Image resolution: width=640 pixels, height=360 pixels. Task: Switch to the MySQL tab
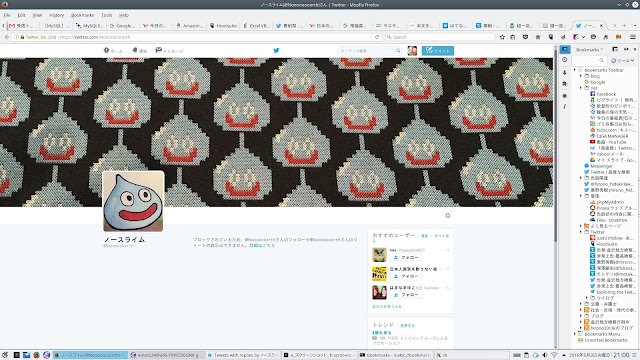pyautogui.click(x=89, y=25)
